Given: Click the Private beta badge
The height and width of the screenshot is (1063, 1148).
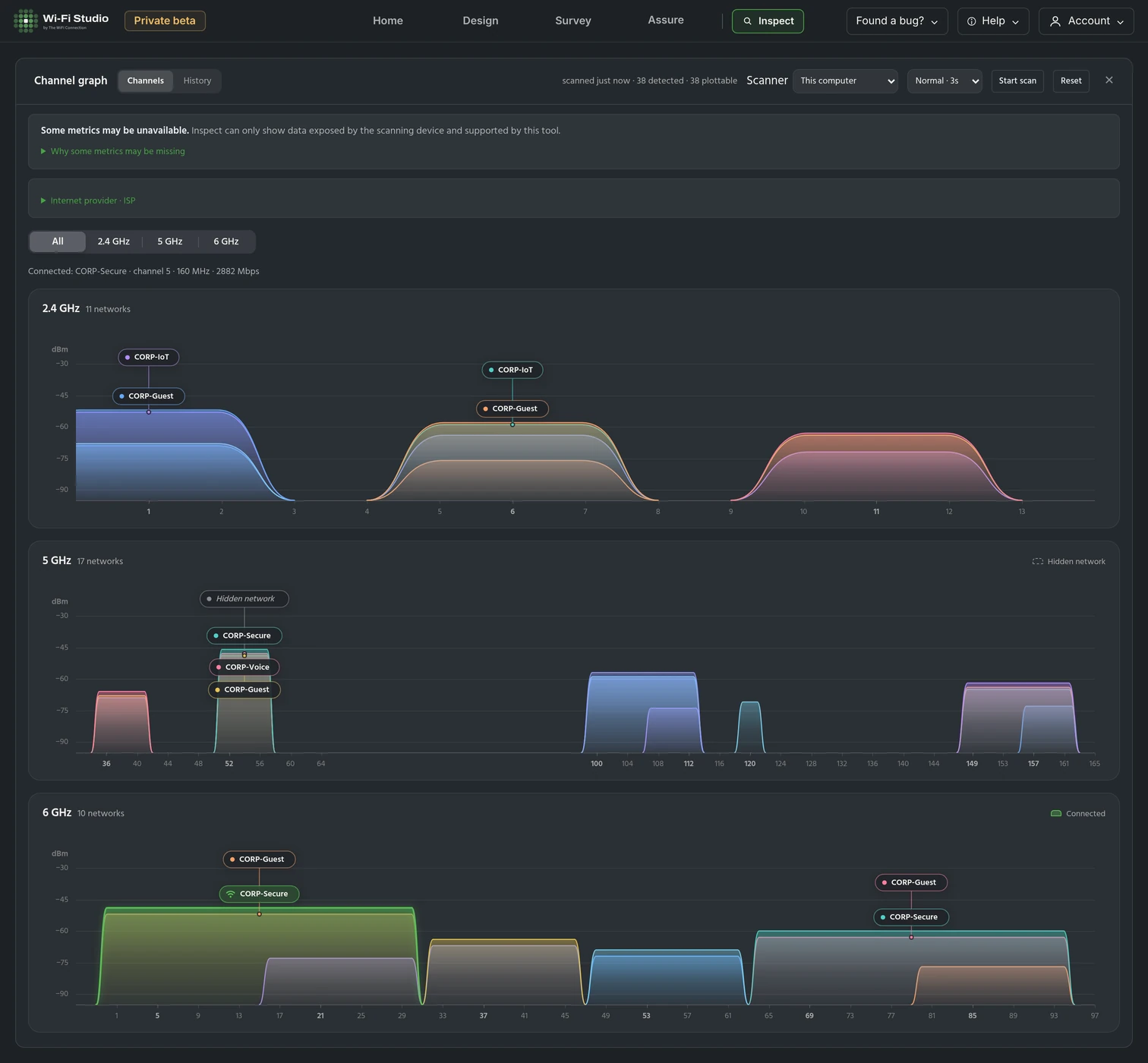Looking at the screenshot, I should tap(165, 21).
